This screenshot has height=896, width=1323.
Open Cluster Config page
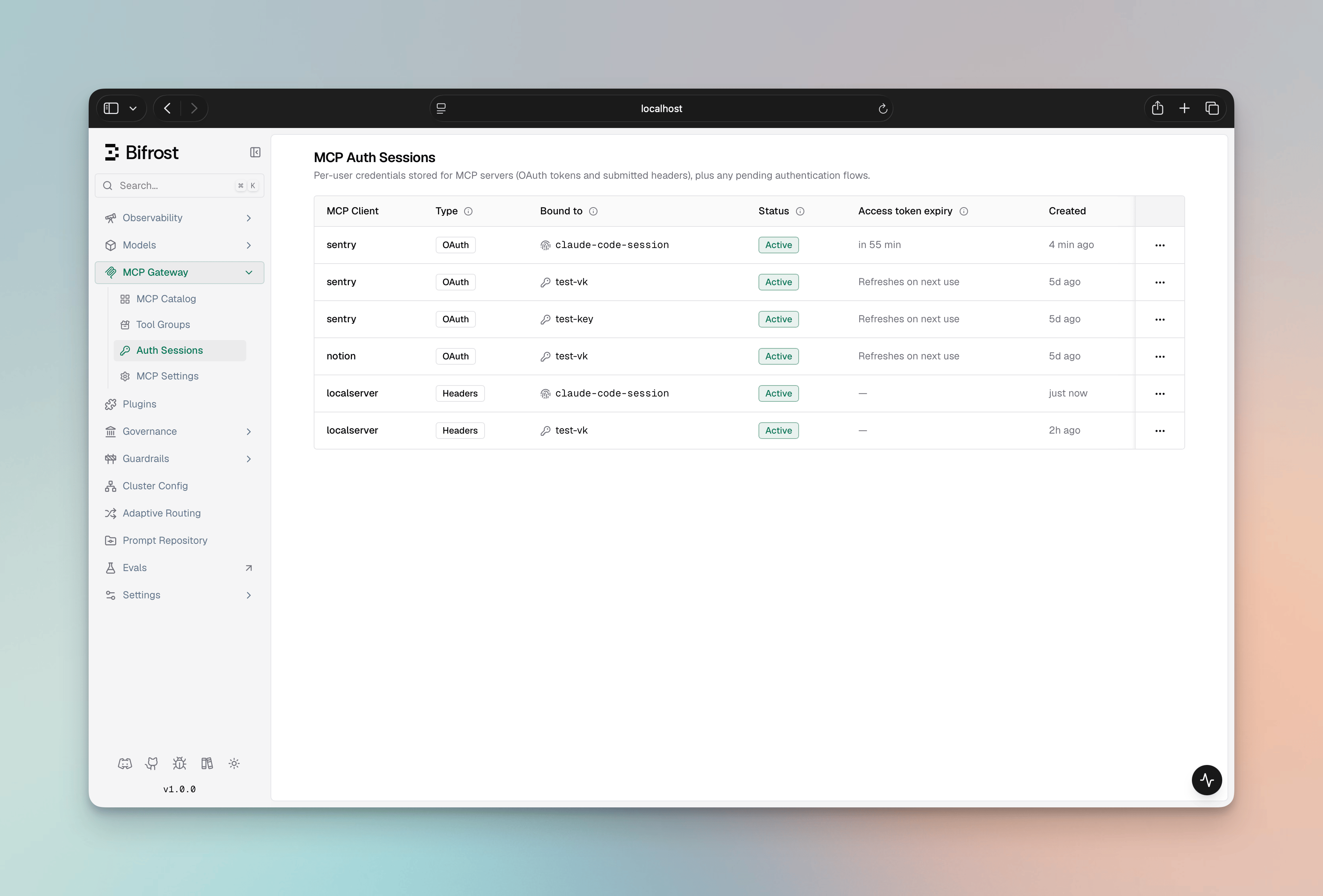[179, 486]
